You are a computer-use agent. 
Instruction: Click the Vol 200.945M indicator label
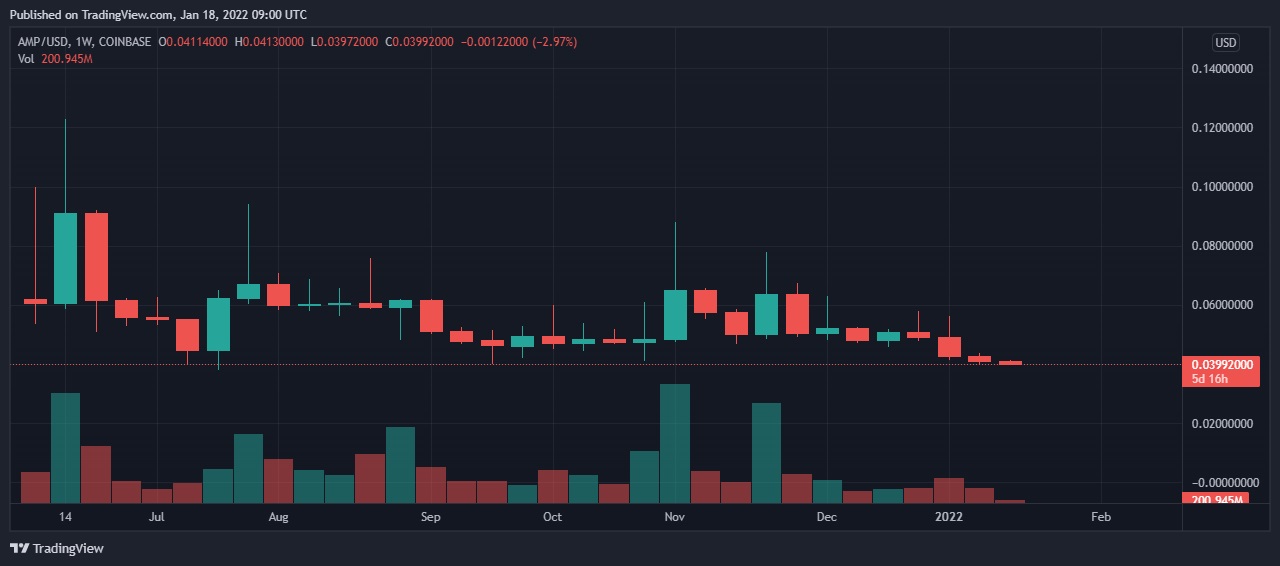pos(55,59)
